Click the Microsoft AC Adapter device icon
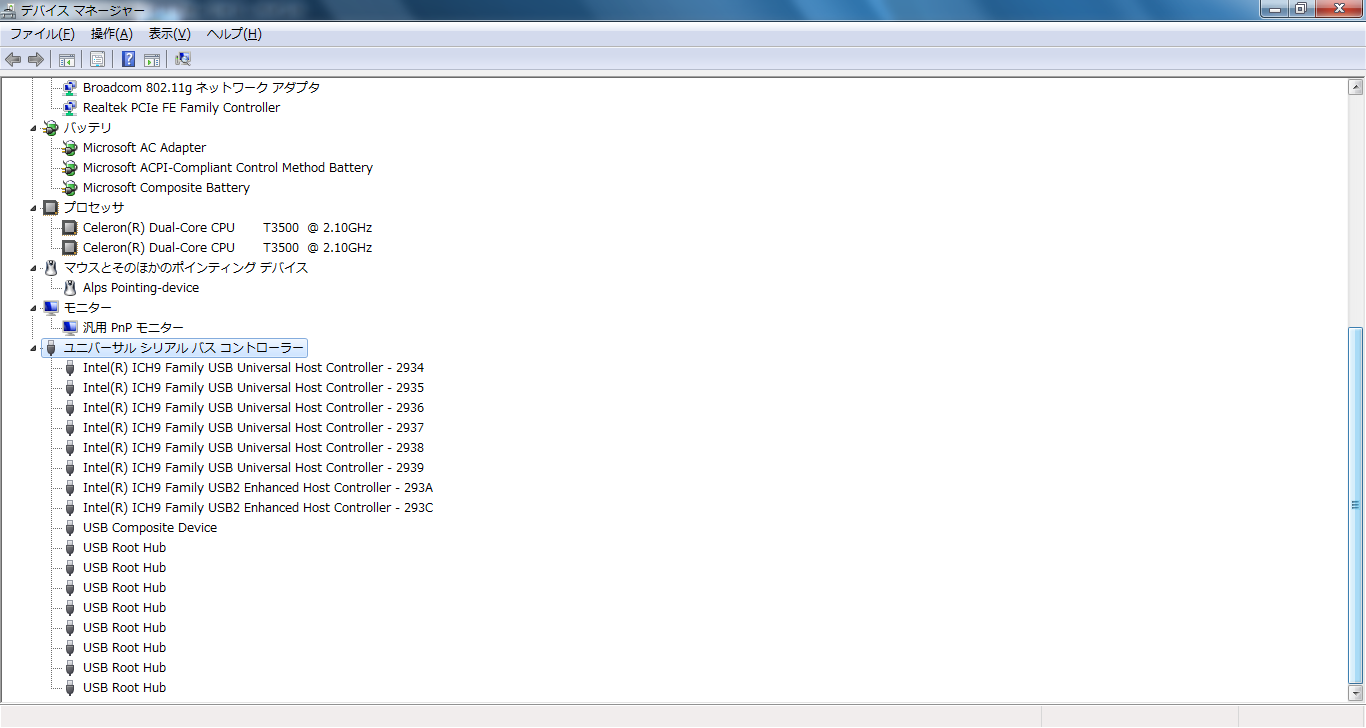Screen dimensions: 1366x728 [x=69, y=147]
